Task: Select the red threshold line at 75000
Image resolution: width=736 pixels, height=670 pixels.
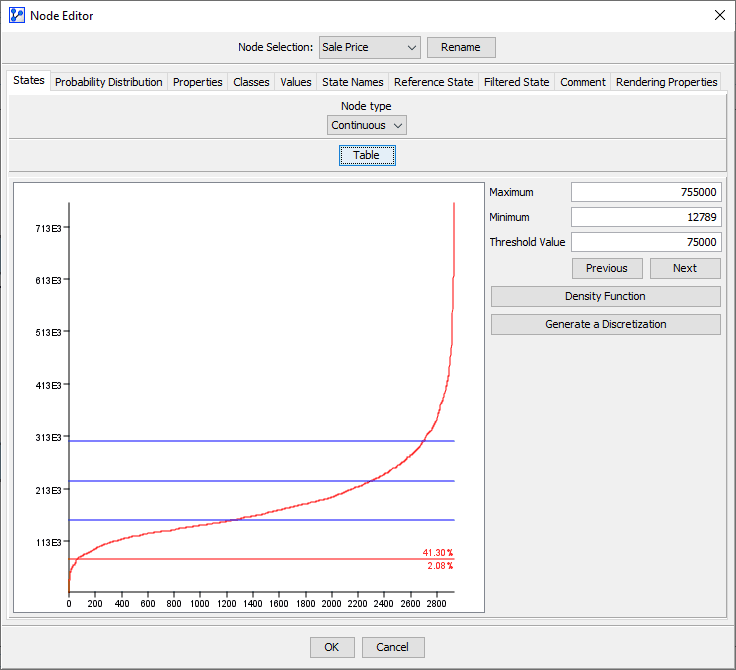Action: pos(261,559)
